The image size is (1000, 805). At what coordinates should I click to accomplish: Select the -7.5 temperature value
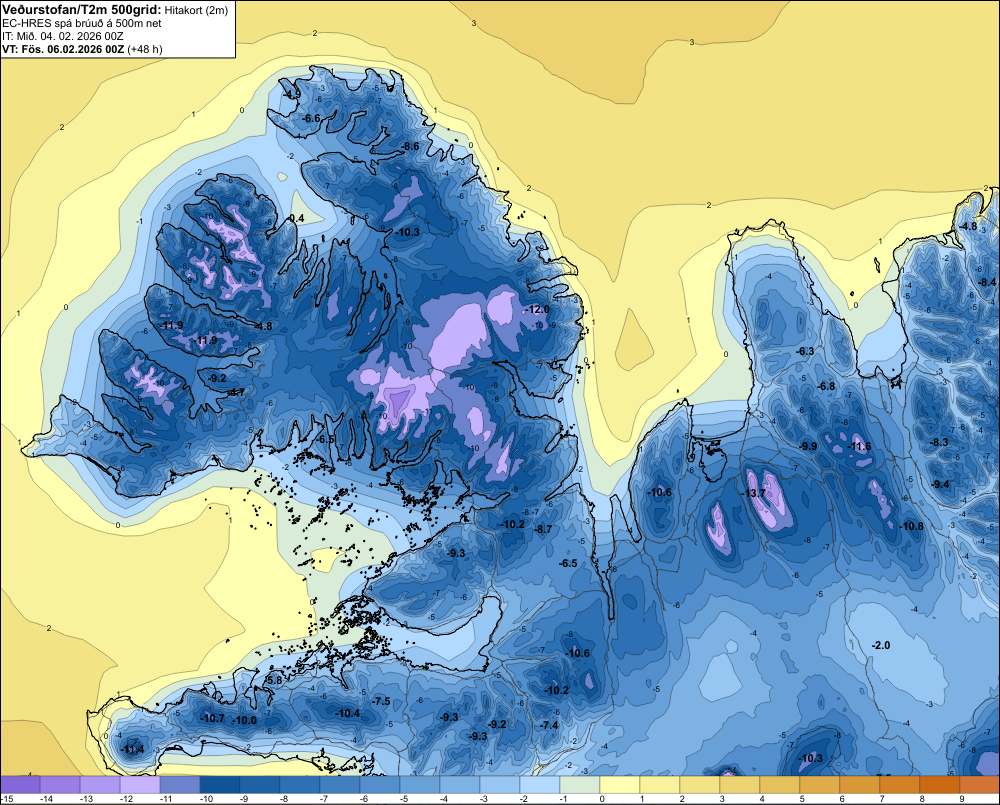point(381,702)
